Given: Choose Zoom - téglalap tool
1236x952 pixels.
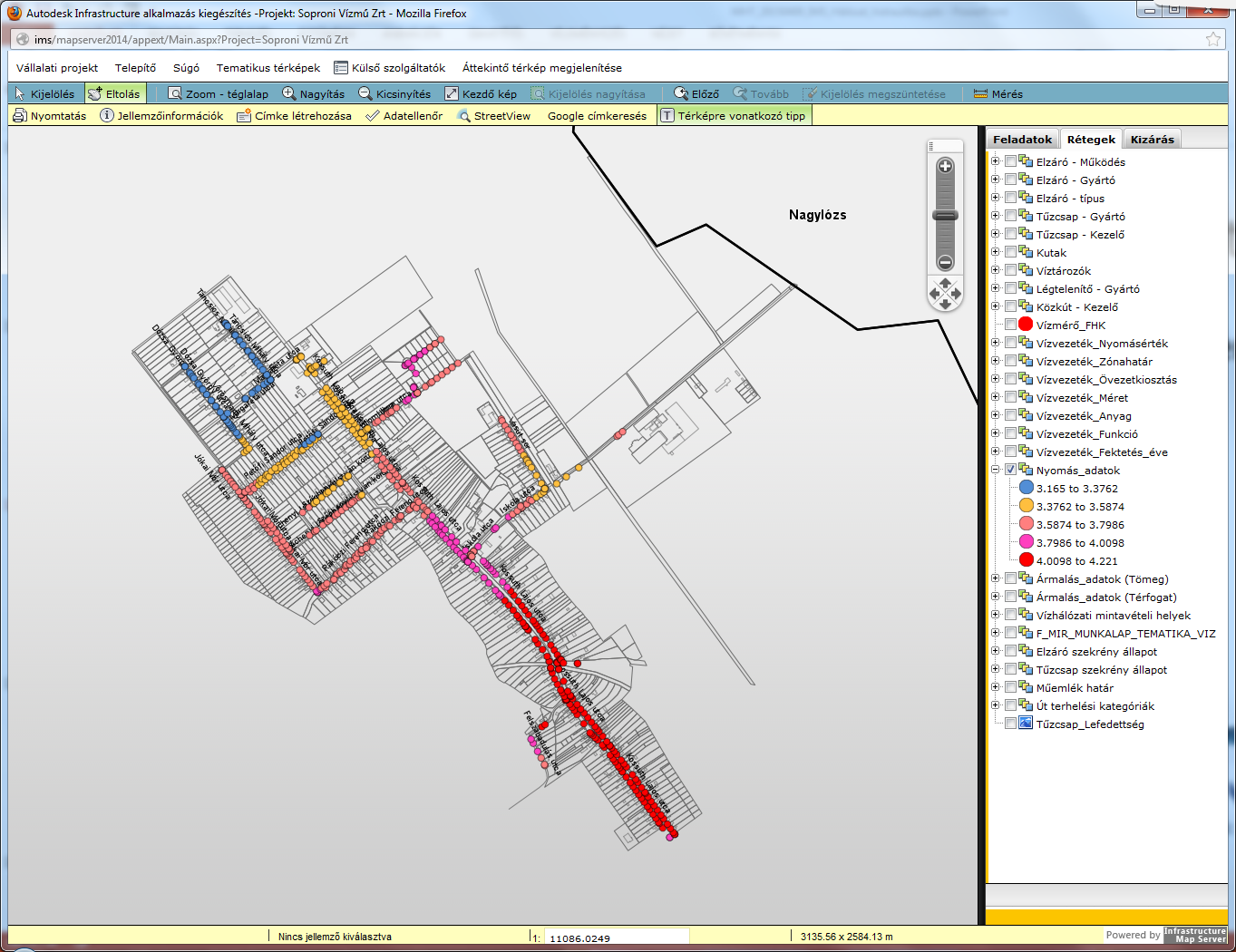Looking at the screenshot, I should click(219, 93).
